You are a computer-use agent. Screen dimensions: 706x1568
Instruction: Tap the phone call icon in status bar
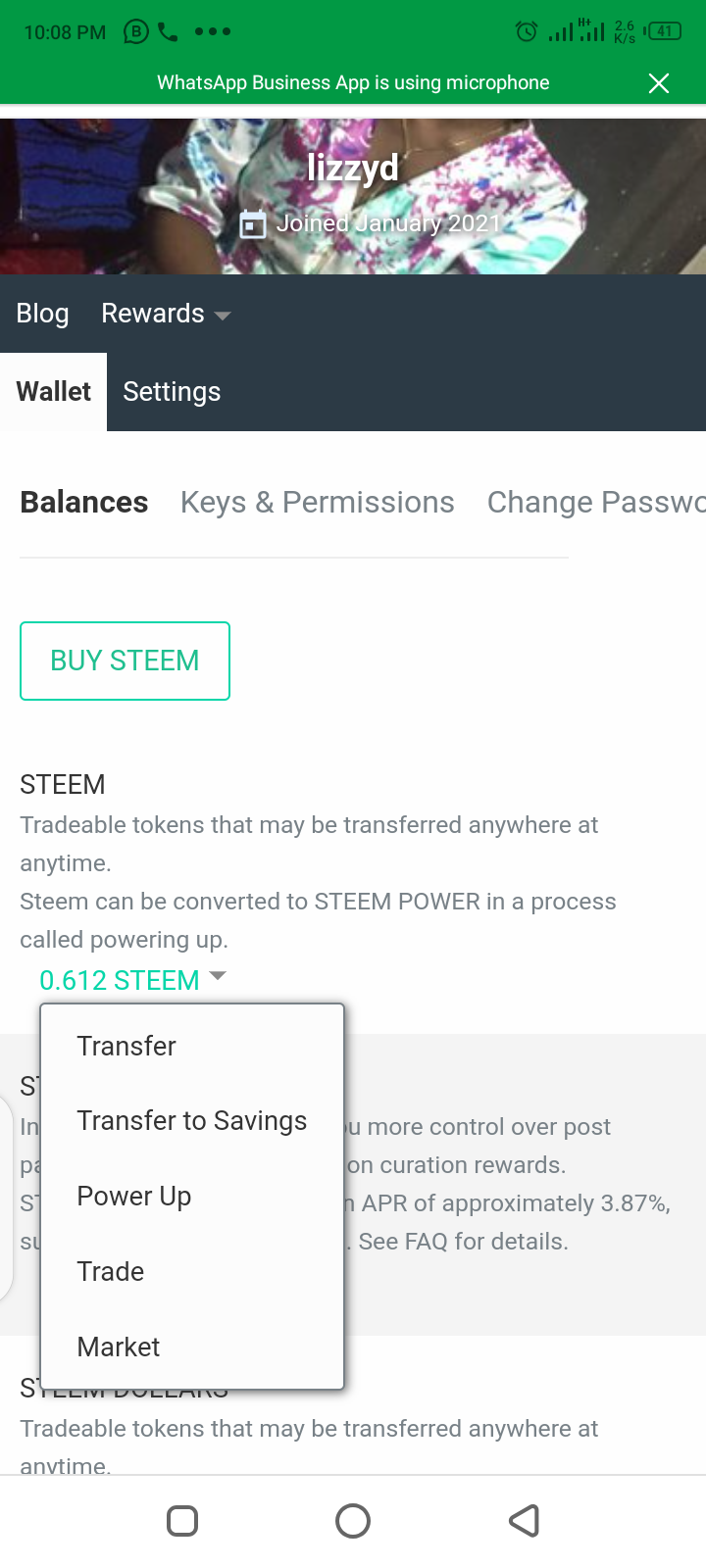pos(168,32)
